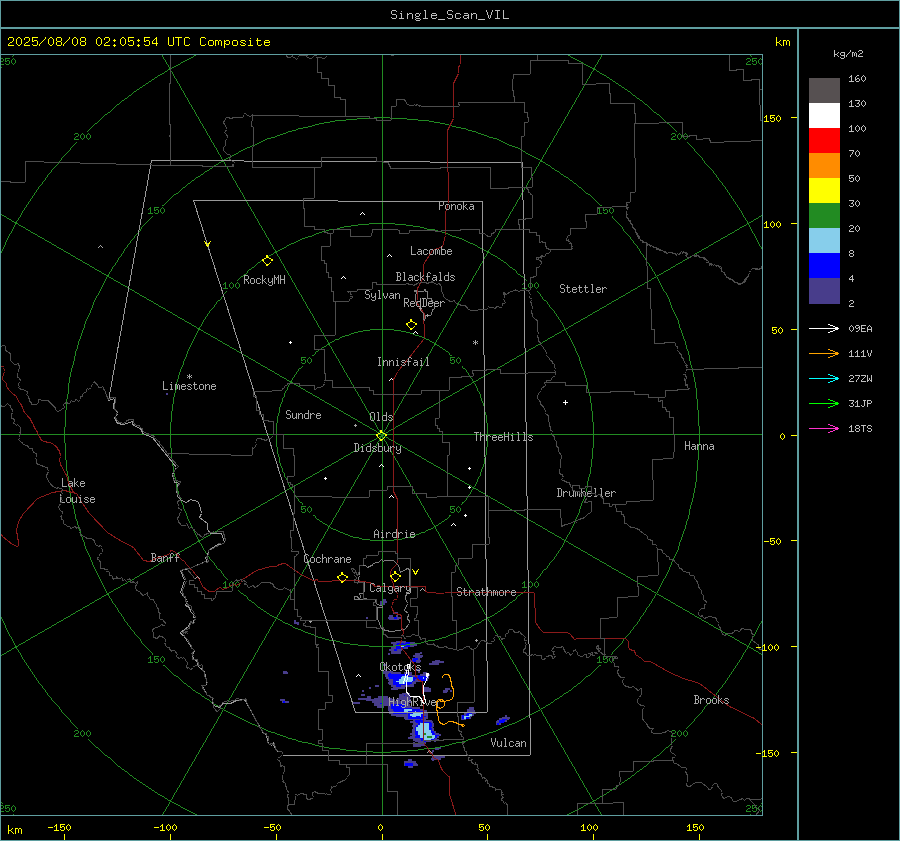The height and width of the screenshot is (841, 900).
Task: Click the Drumheller town label
Action: tap(586, 493)
